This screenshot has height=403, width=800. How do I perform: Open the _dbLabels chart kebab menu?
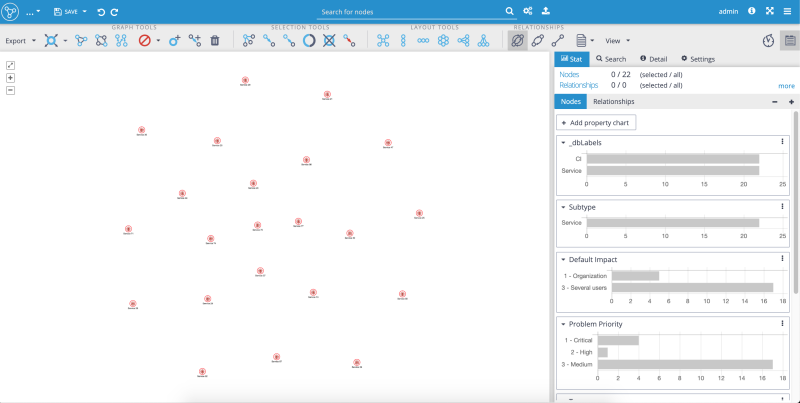click(x=782, y=142)
